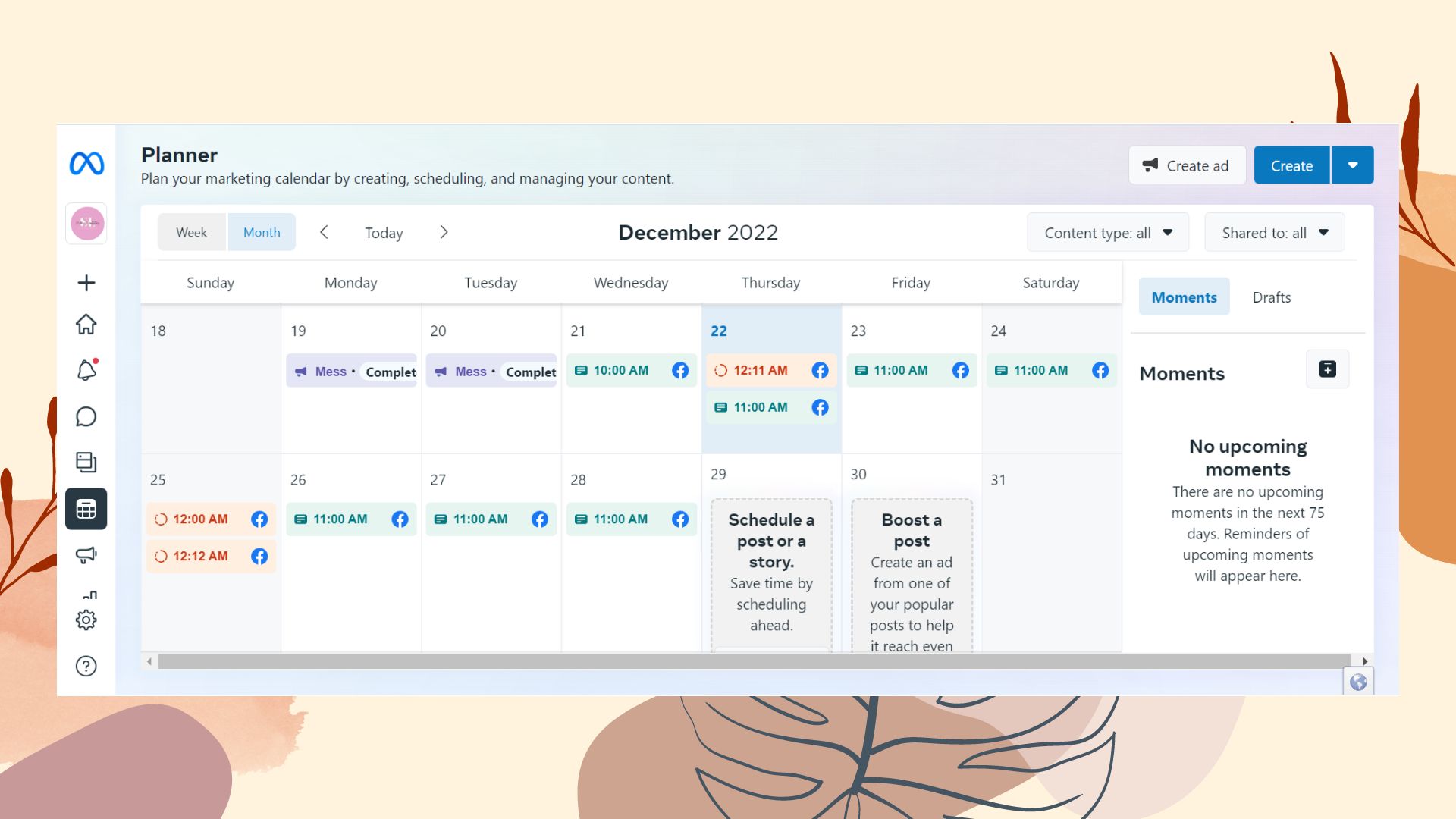Screen dimensions: 1456x819
Task: Open the Posts and stories sidebar icon
Action: [86, 462]
